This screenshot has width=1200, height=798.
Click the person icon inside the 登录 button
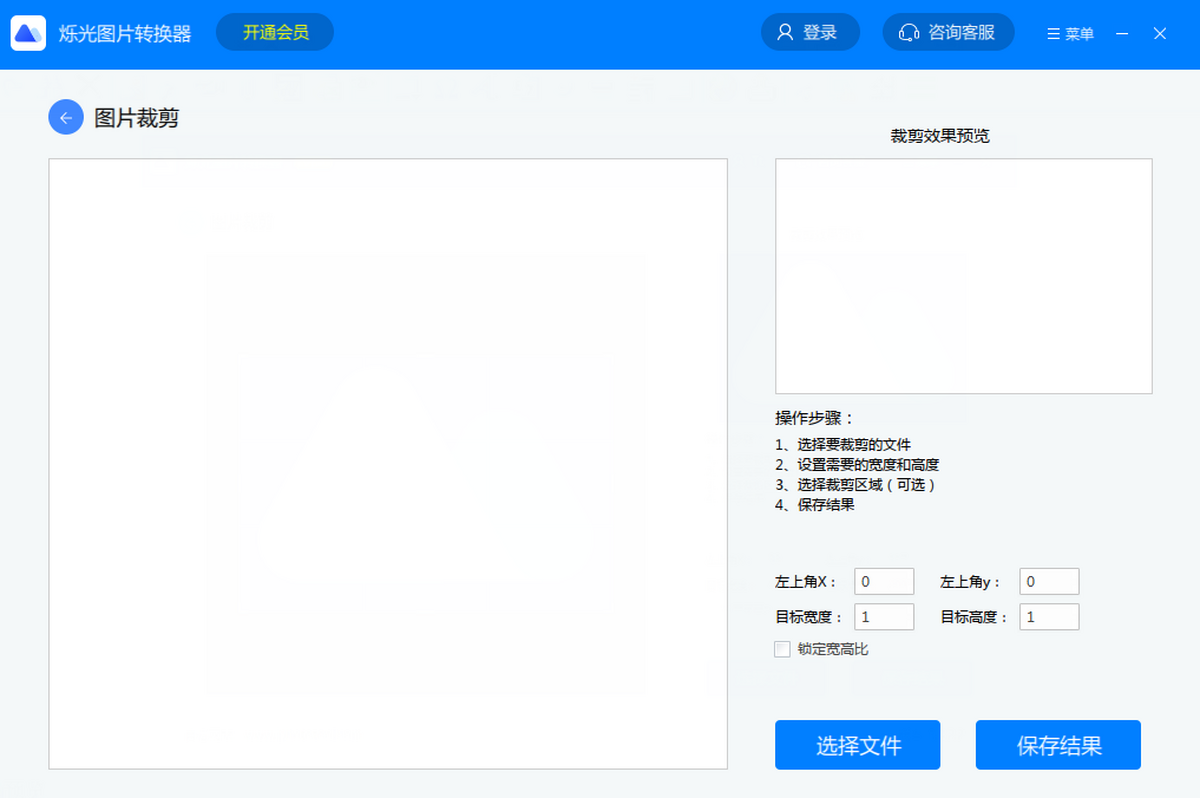pyautogui.click(x=785, y=32)
